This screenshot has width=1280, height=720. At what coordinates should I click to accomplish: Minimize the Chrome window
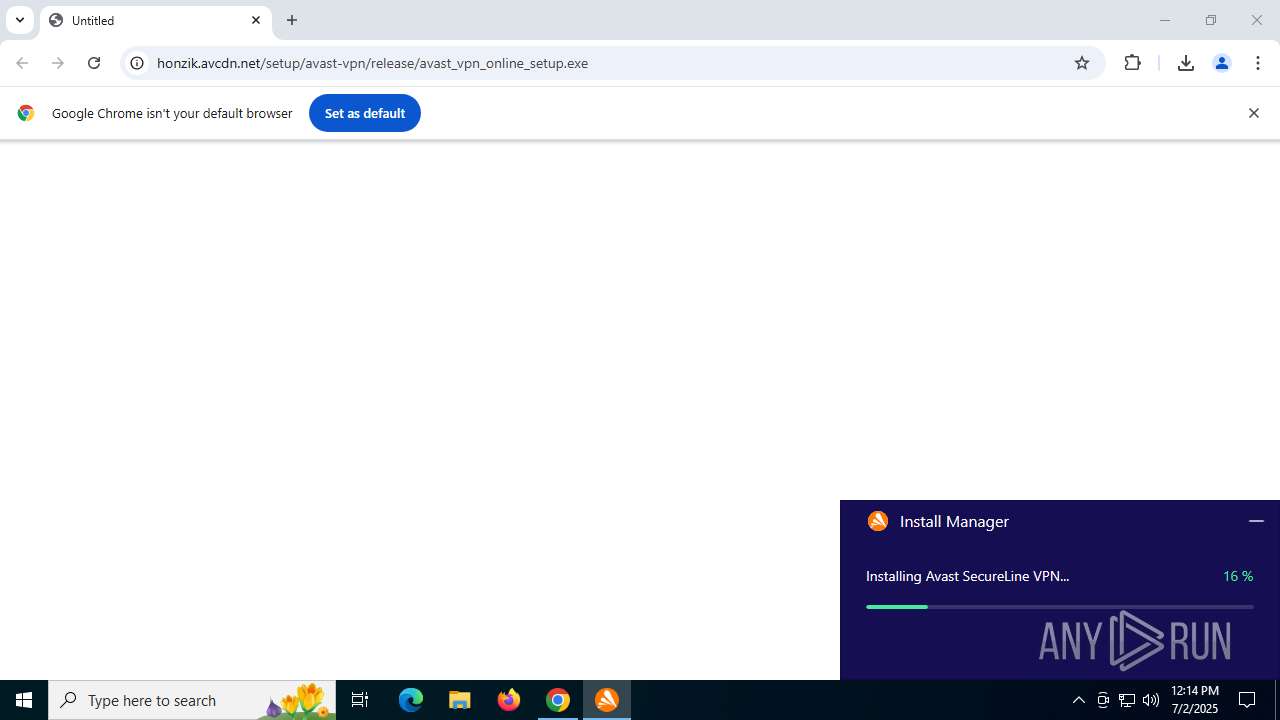(x=1164, y=20)
